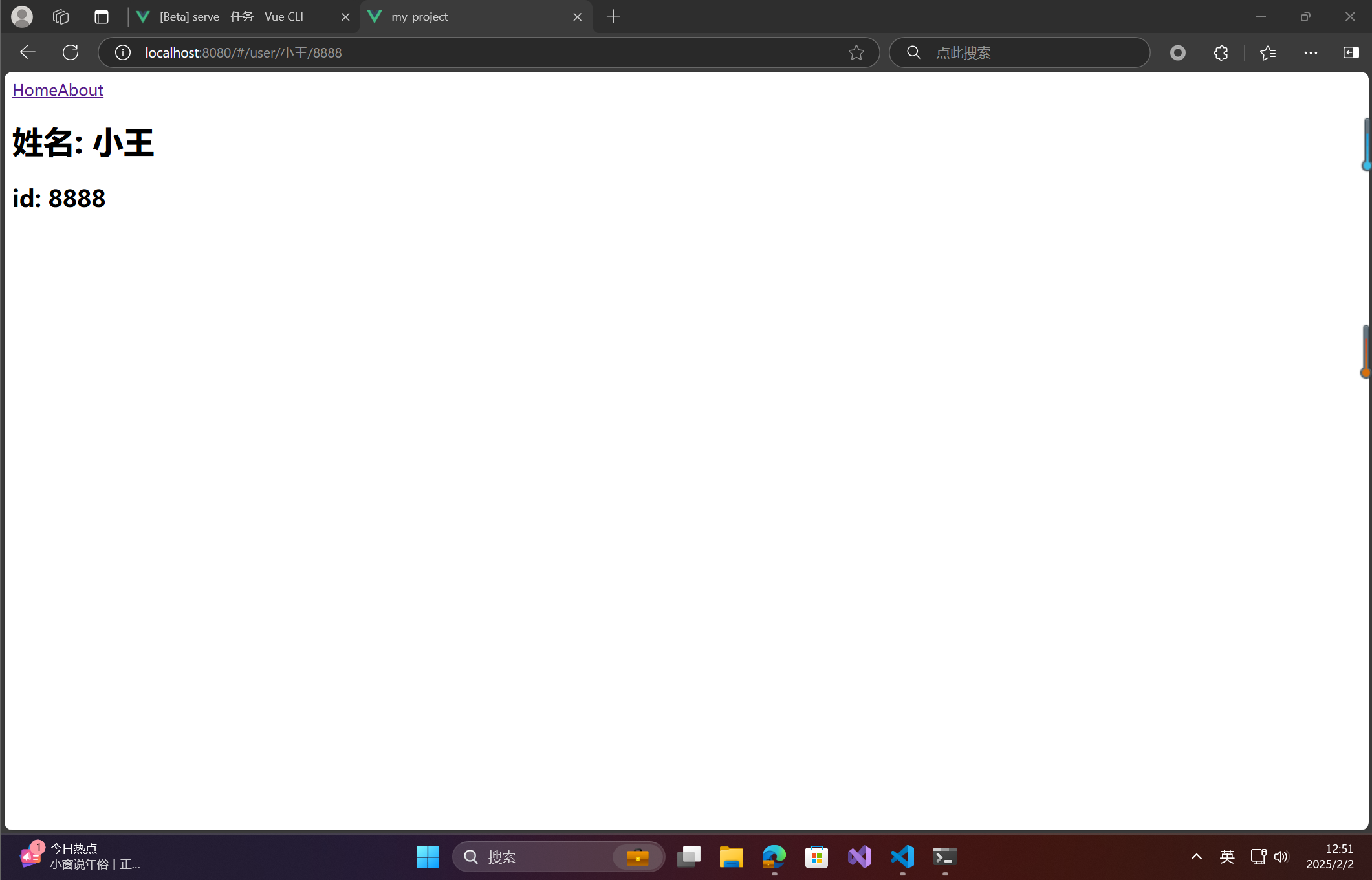Open the settings and more menu

pyautogui.click(x=1311, y=52)
